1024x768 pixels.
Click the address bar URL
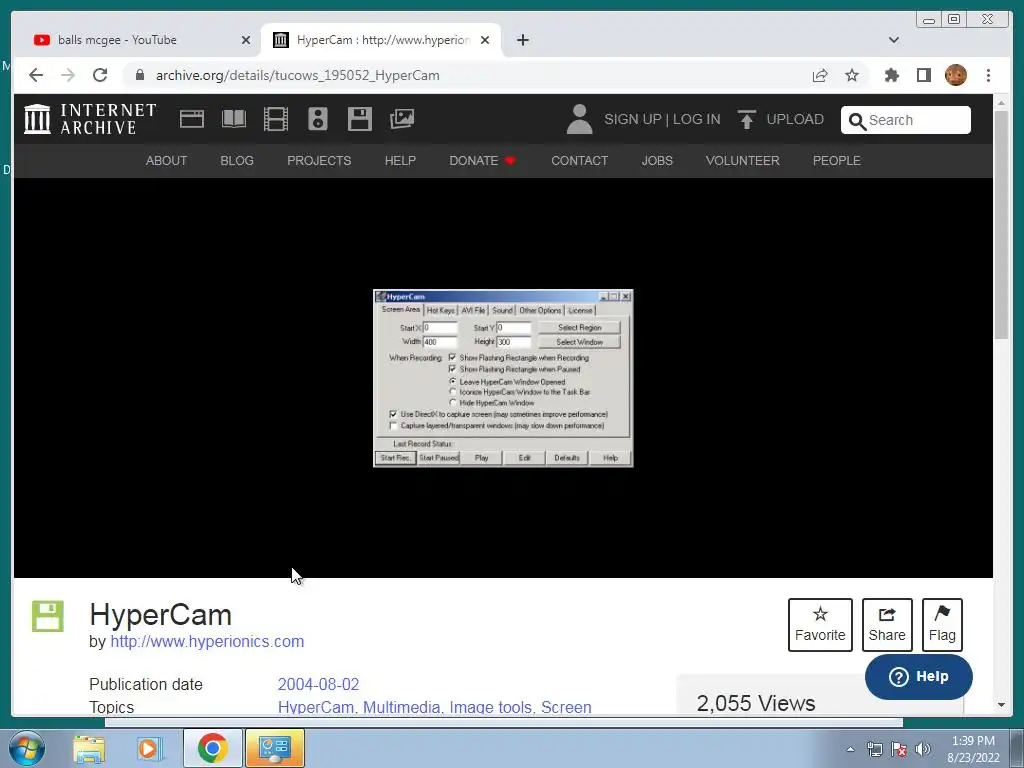(x=297, y=75)
